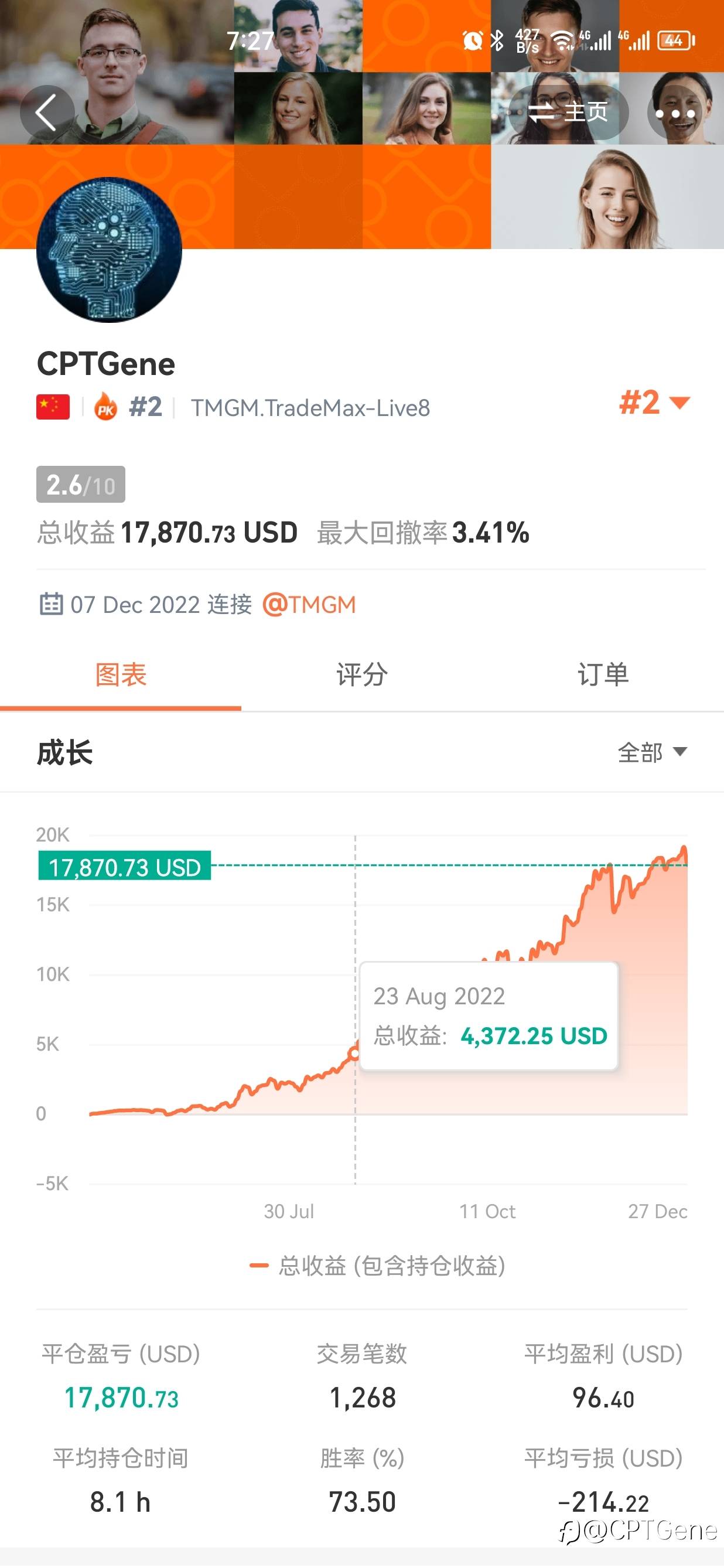Viewport: 724px width, 1568px height.
Task: Switch to the 评分 tab
Action: point(362,675)
